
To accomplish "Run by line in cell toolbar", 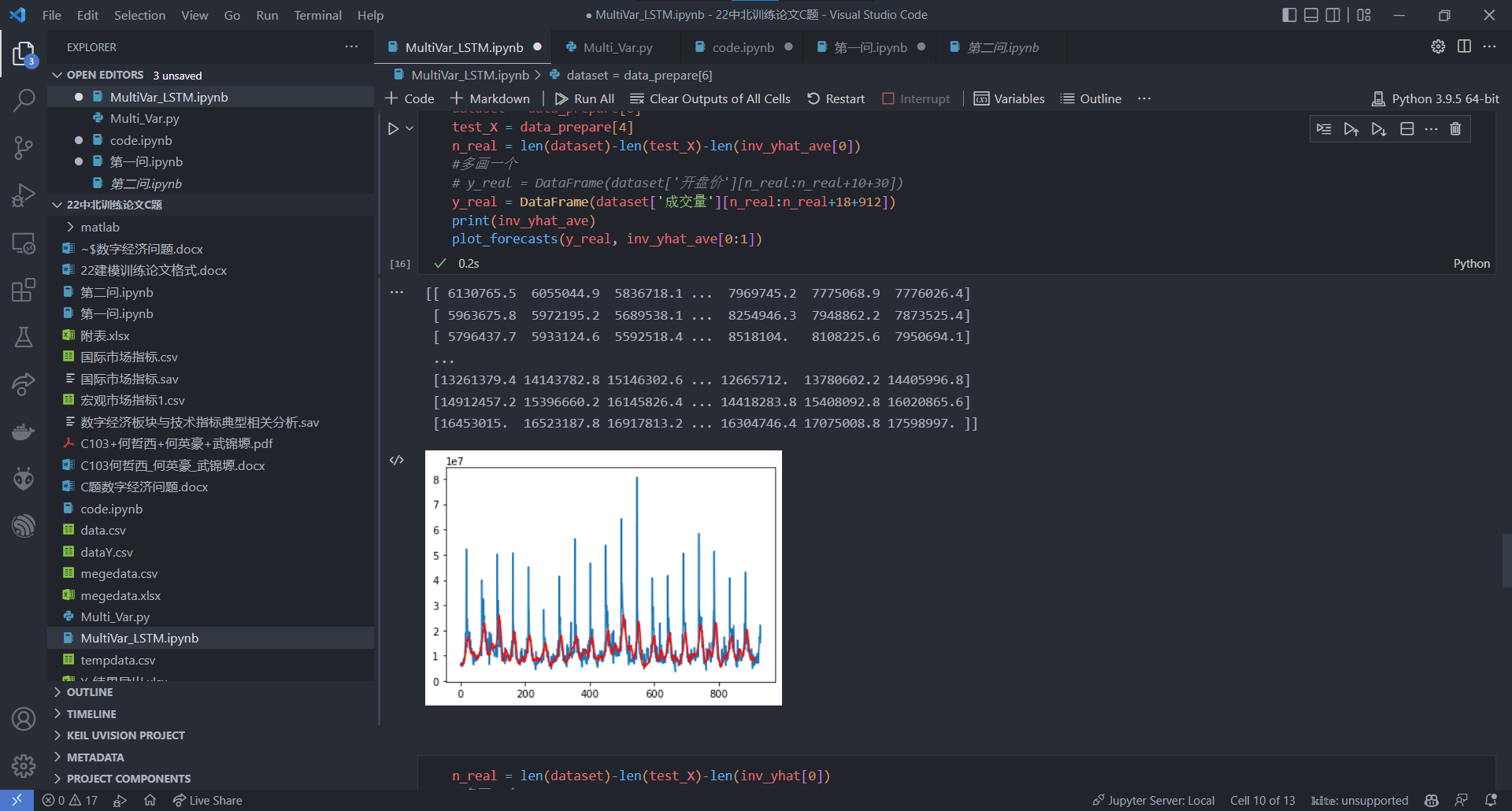I will pos(1325,129).
